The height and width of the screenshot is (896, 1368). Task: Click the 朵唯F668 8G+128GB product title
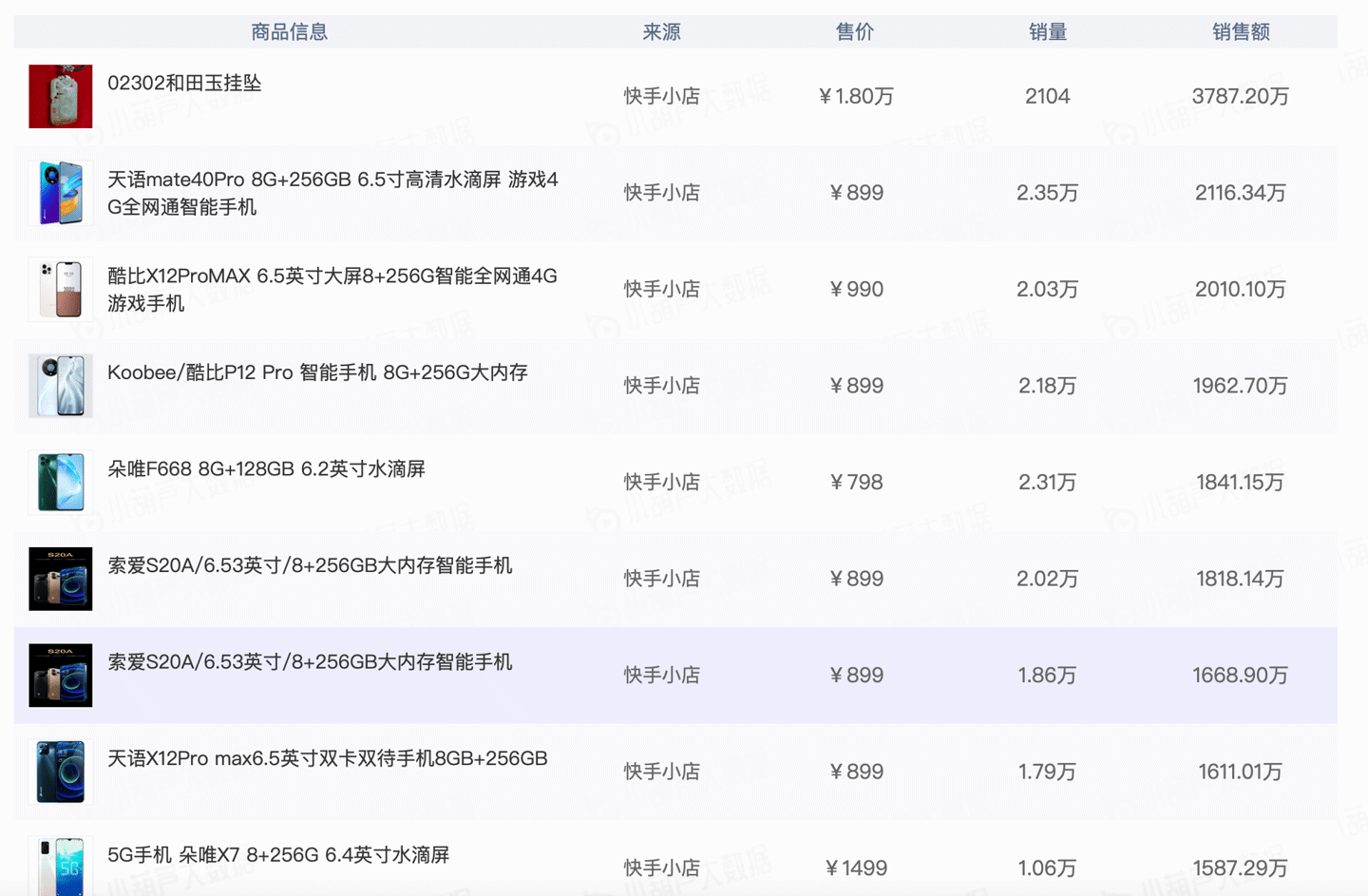pyautogui.click(x=266, y=468)
